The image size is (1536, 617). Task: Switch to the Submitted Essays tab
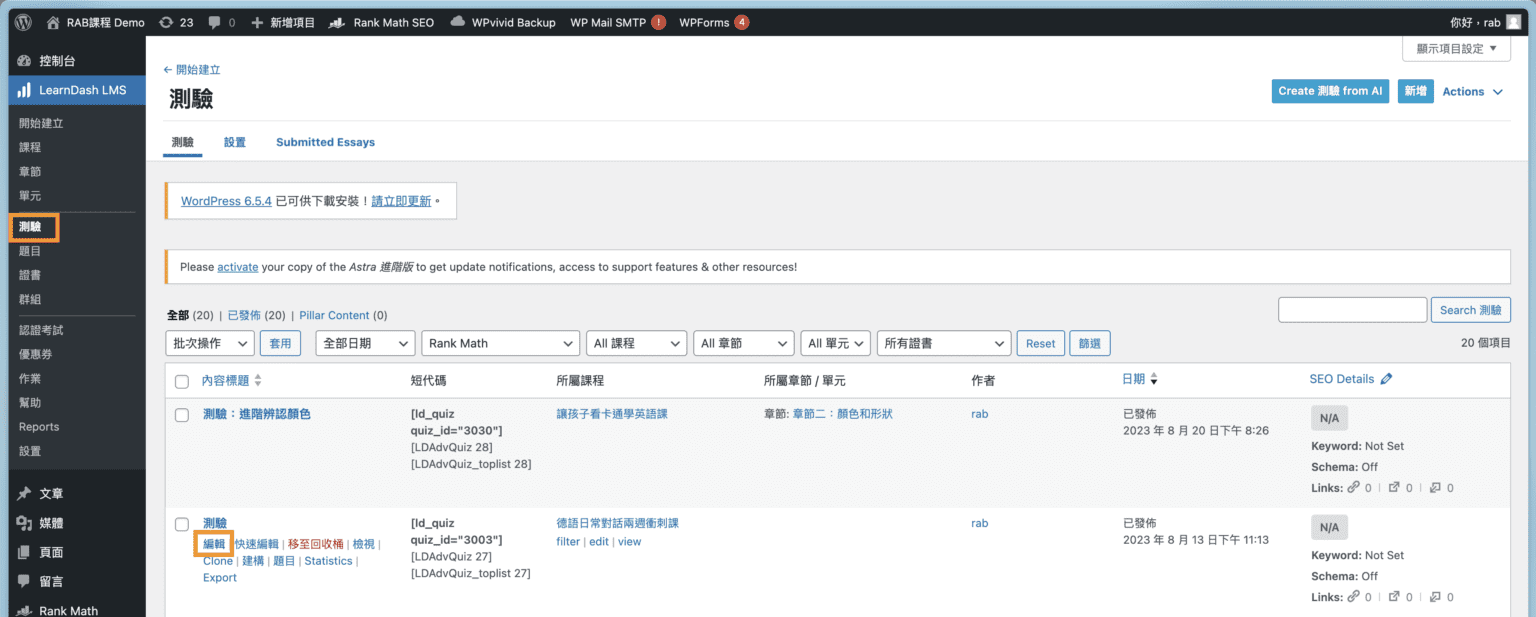[x=325, y=142]
